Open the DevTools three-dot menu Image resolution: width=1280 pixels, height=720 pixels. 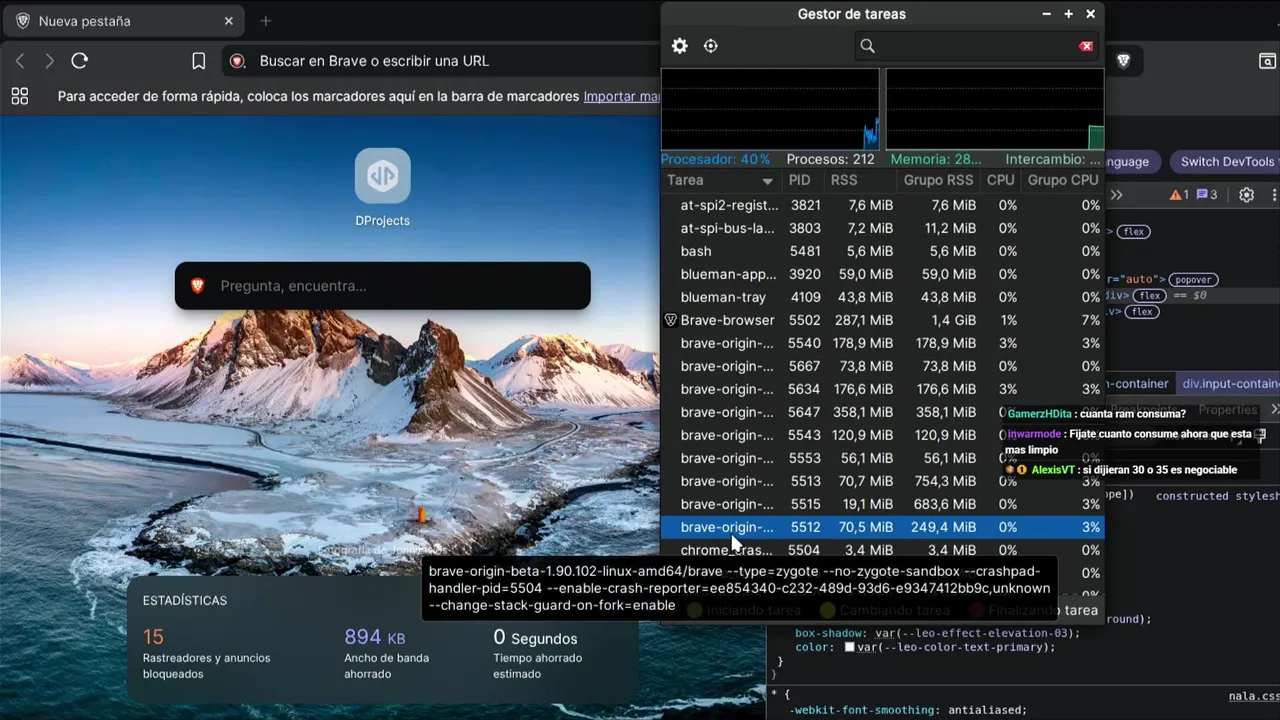point(1275,195)
